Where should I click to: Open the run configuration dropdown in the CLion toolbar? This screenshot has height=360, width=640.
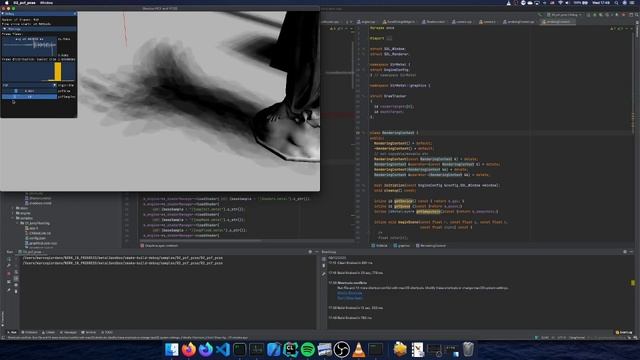tap(565, 15)
